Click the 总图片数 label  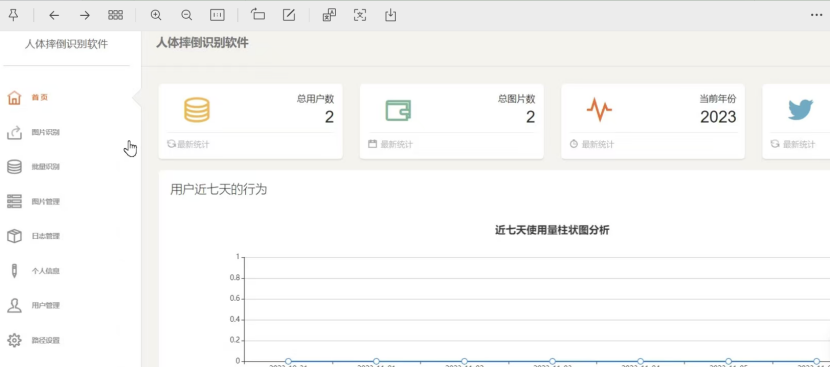[517, 99]
